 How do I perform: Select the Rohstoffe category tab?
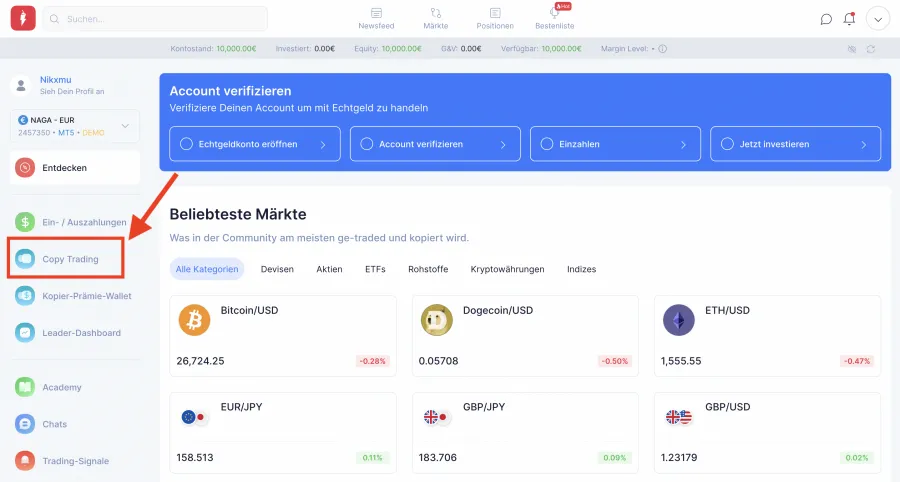coord(428,269)
